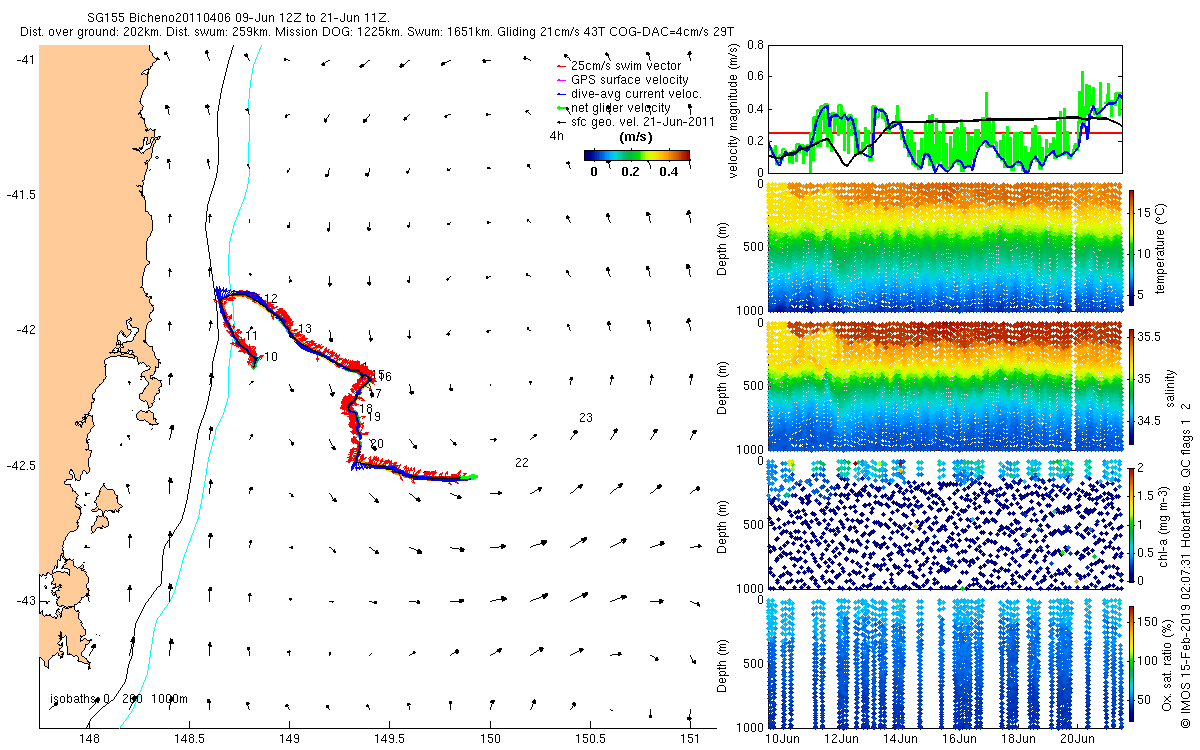
Task: Click the '0.8' tick on the velocity magnitude axis
Action: coord(755,45)
